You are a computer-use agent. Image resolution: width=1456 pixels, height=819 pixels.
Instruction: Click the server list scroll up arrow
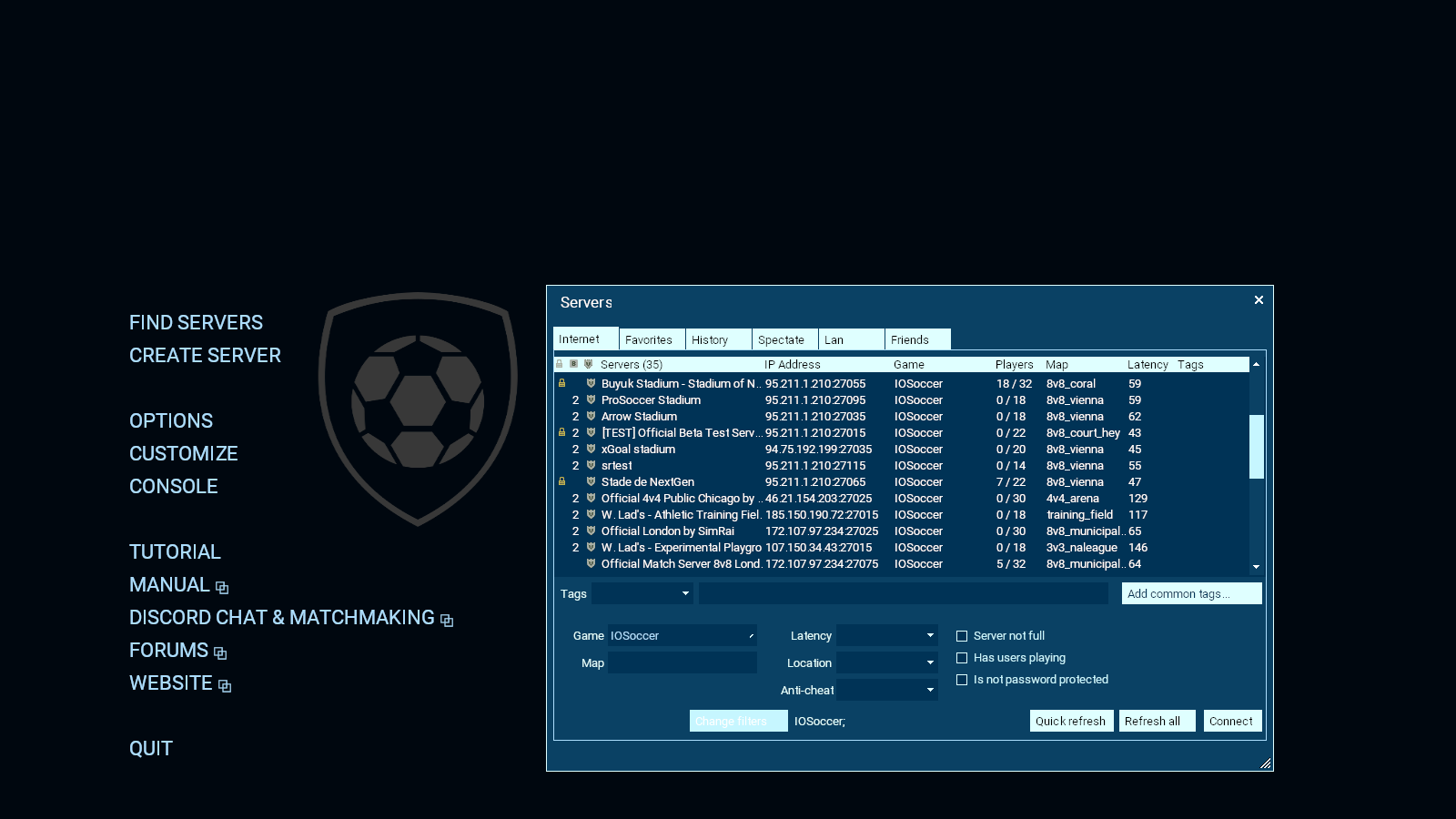pos(1257,364)
